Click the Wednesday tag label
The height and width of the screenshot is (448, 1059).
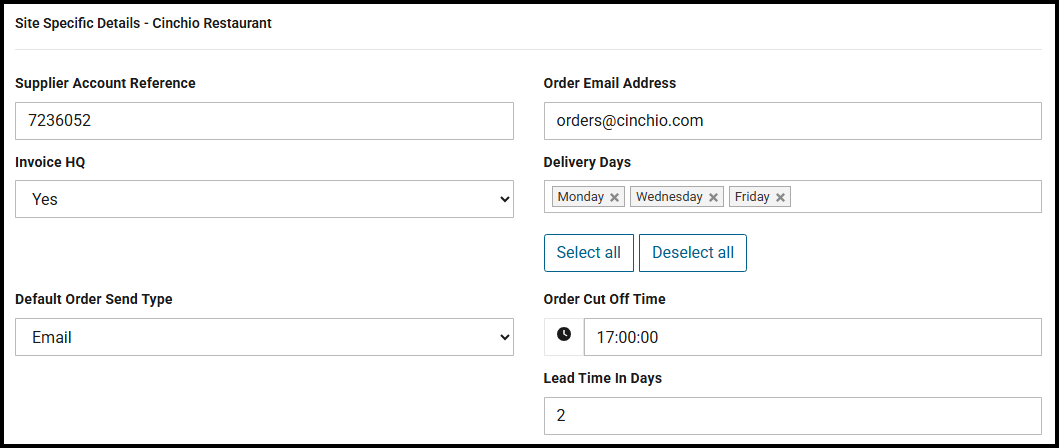coord(669,197)
